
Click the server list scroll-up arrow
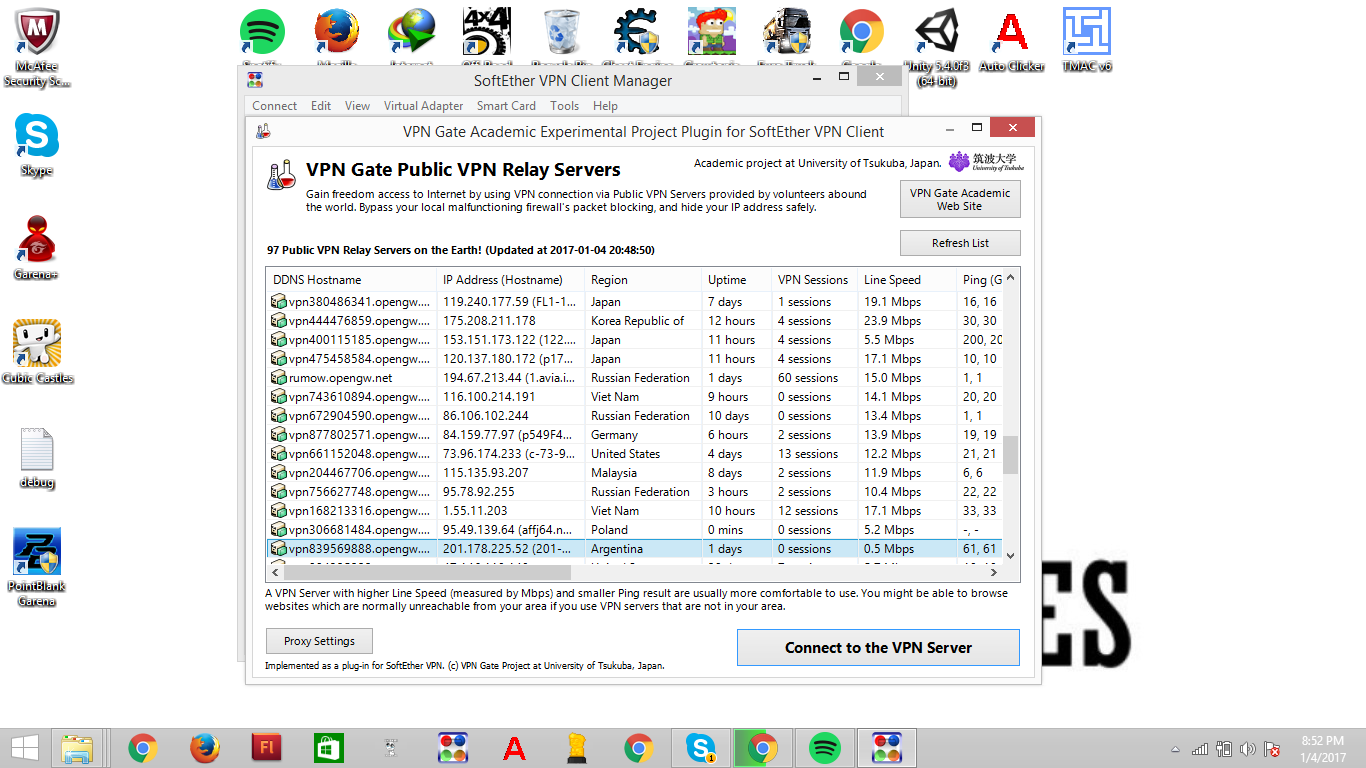pos(1010,277)
